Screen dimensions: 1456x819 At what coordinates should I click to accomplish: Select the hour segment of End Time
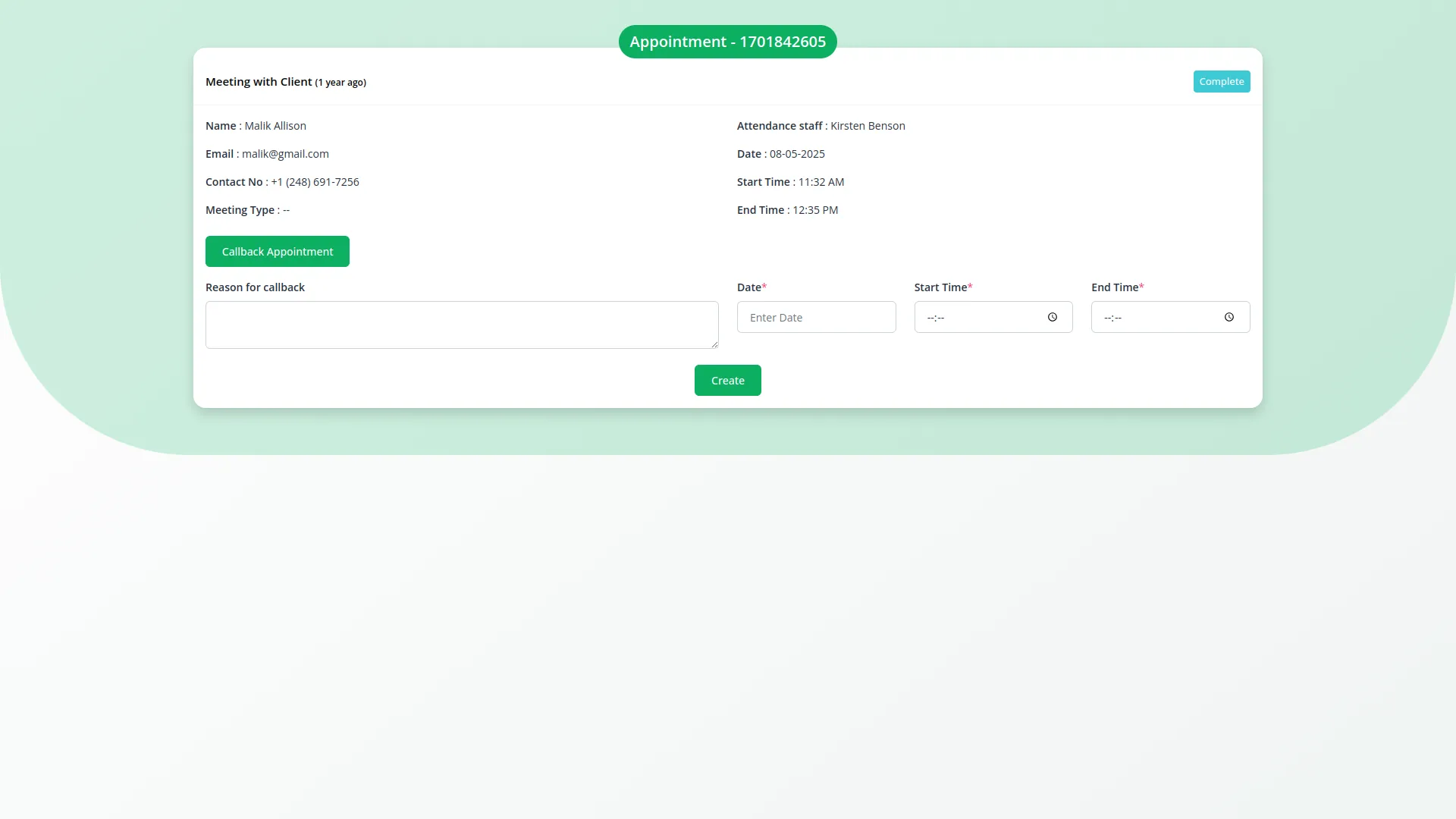(x=1107, y=318)
